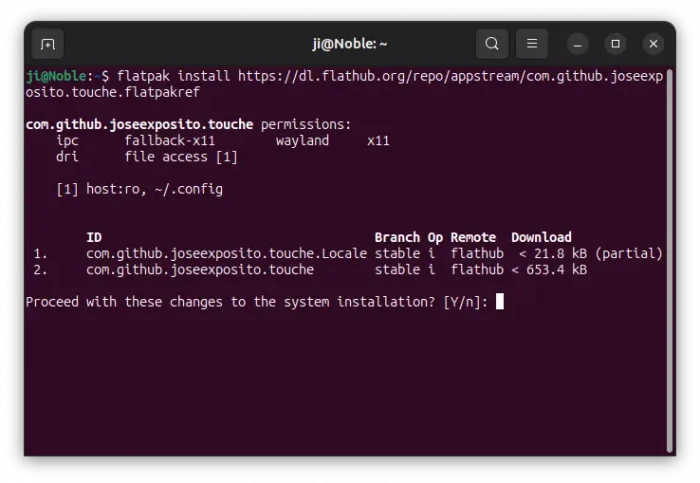Close the terminal window

[653, 44]
